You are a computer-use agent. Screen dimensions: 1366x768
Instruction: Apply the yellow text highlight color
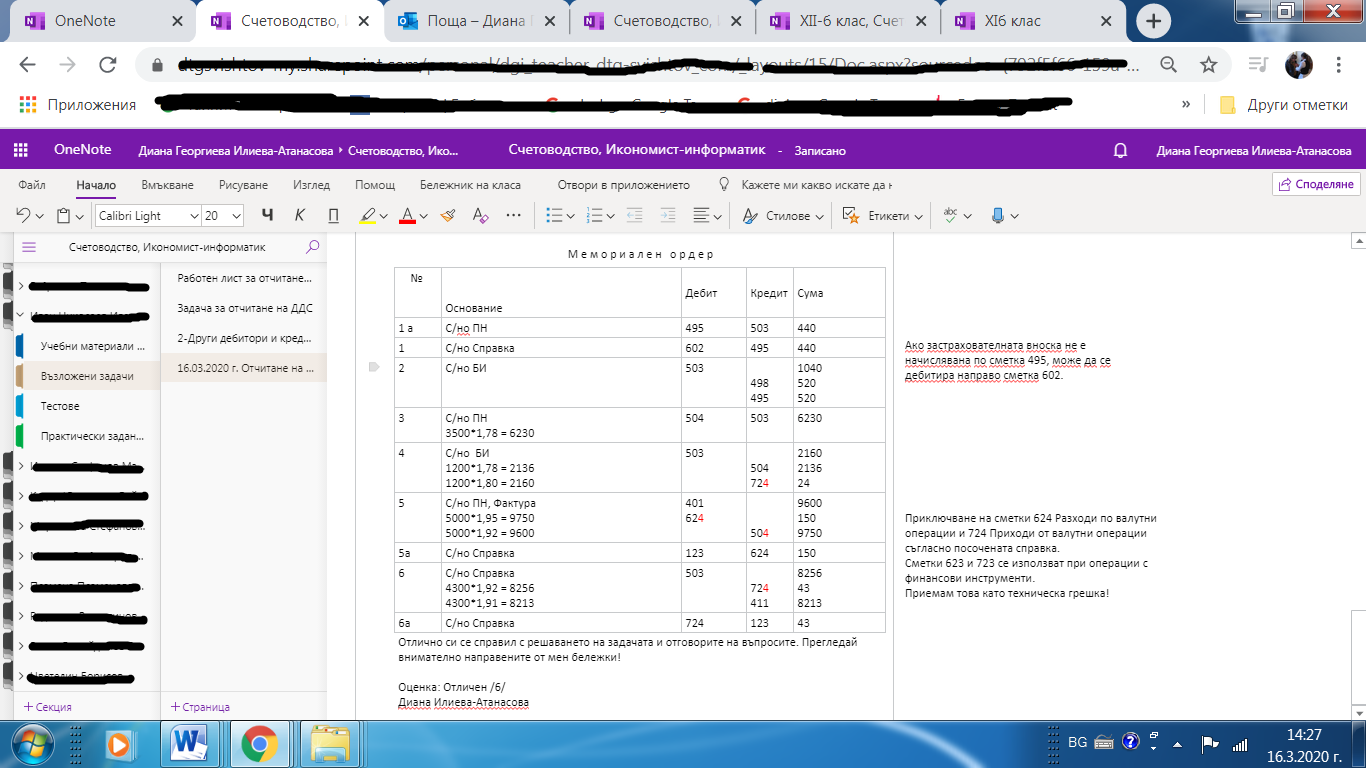[367, 215]
